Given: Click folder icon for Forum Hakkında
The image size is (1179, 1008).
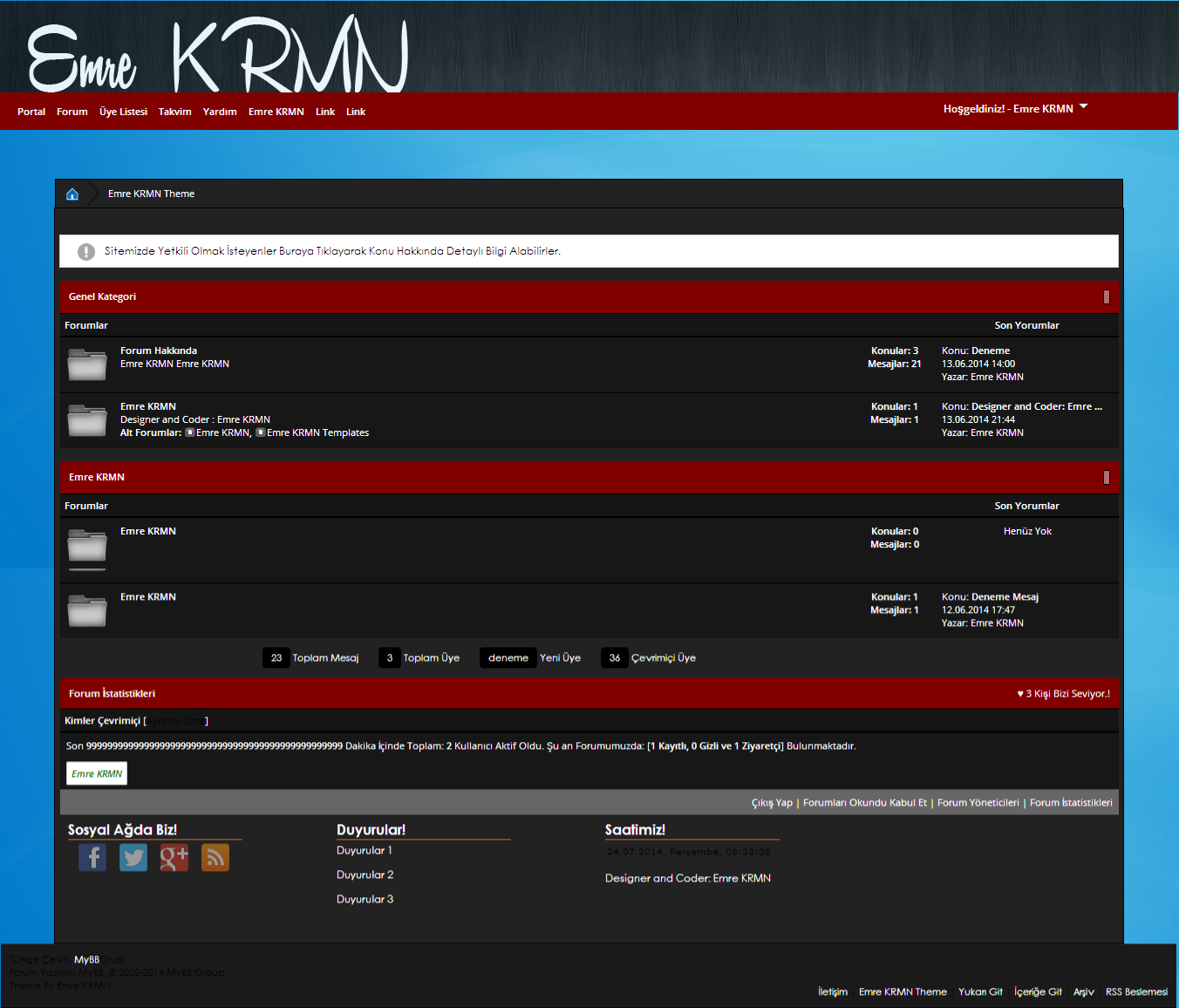Looking at the screenshot, I should (87, 364).
